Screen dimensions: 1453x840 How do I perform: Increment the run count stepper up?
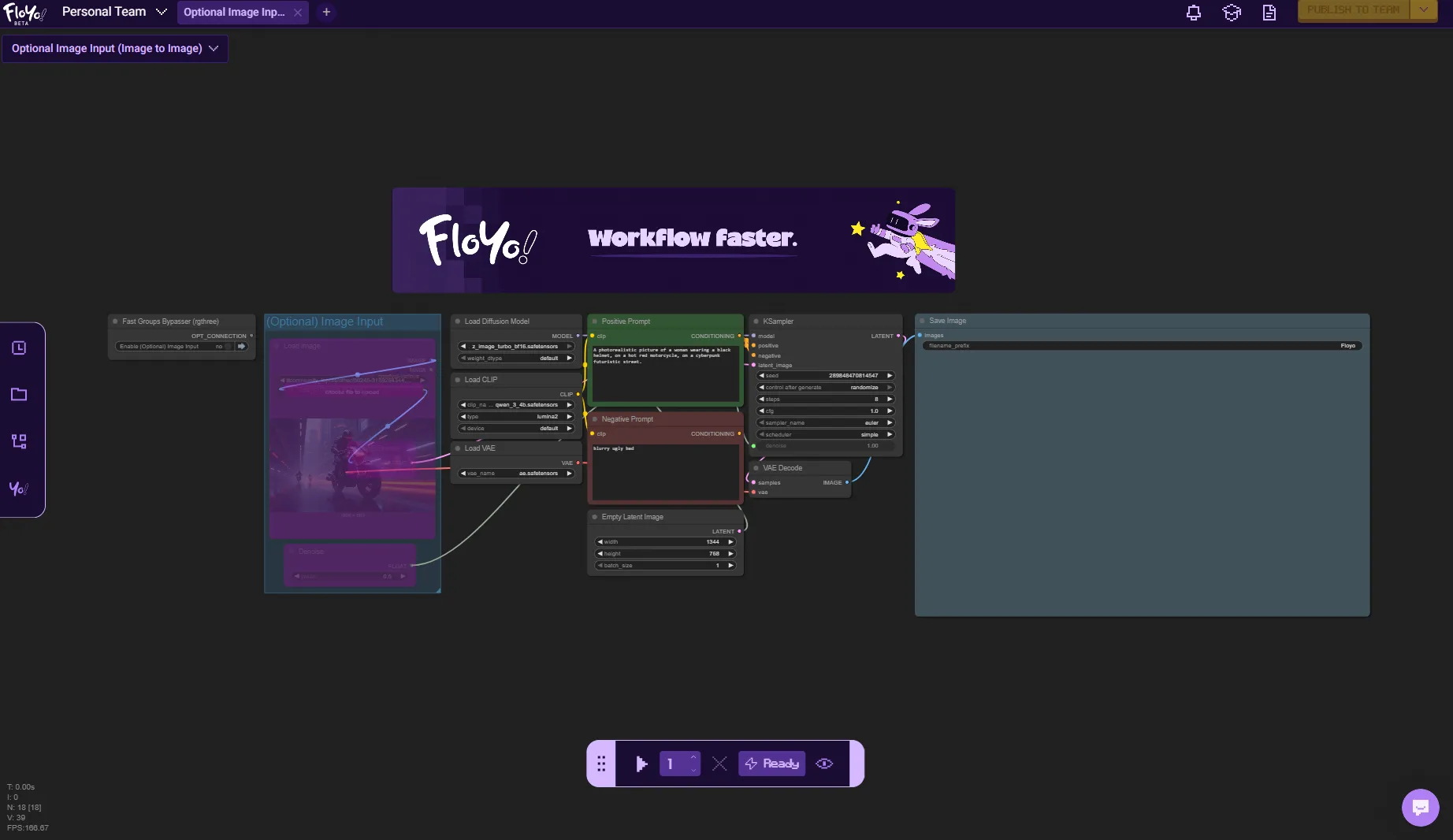[x=693, y=758]
